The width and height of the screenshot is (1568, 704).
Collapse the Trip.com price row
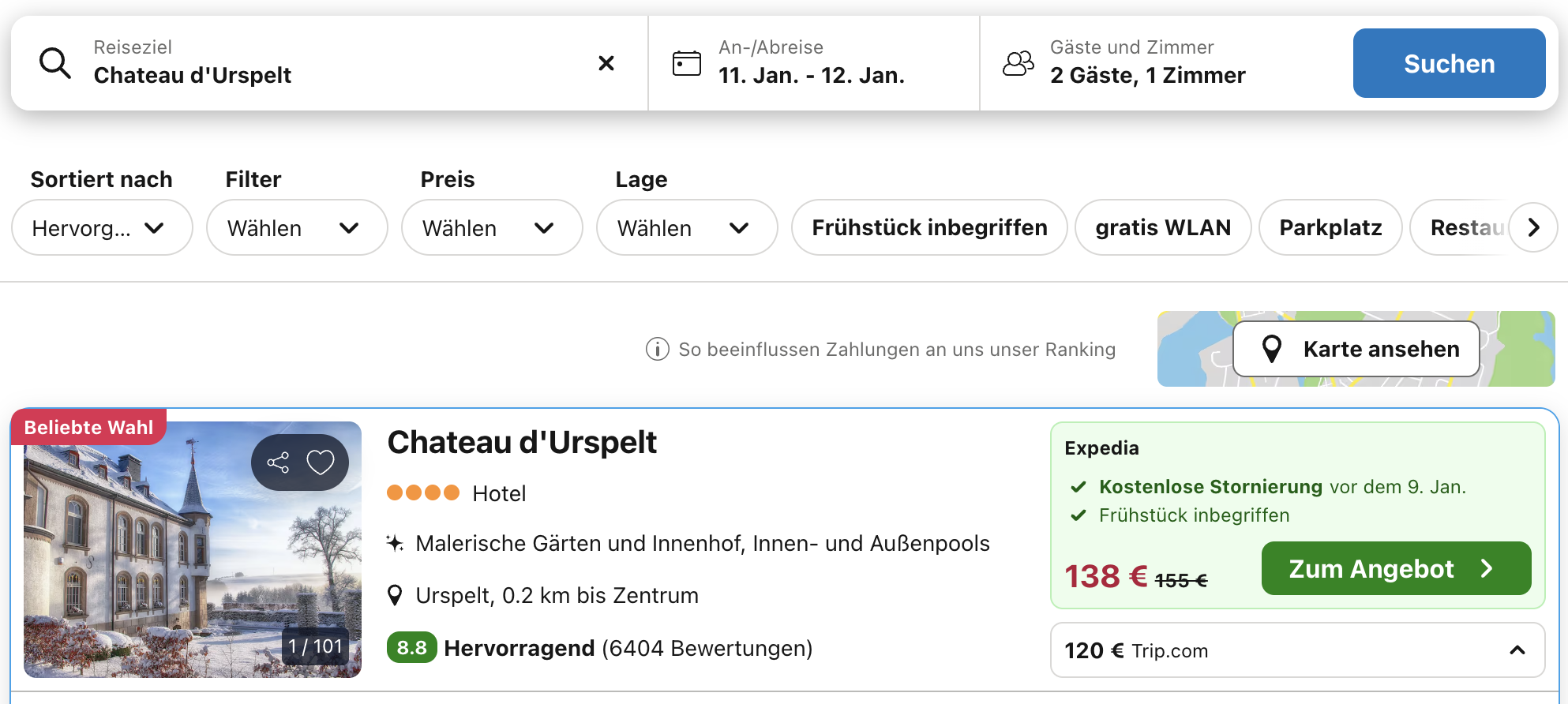(x=1517, y=650)
